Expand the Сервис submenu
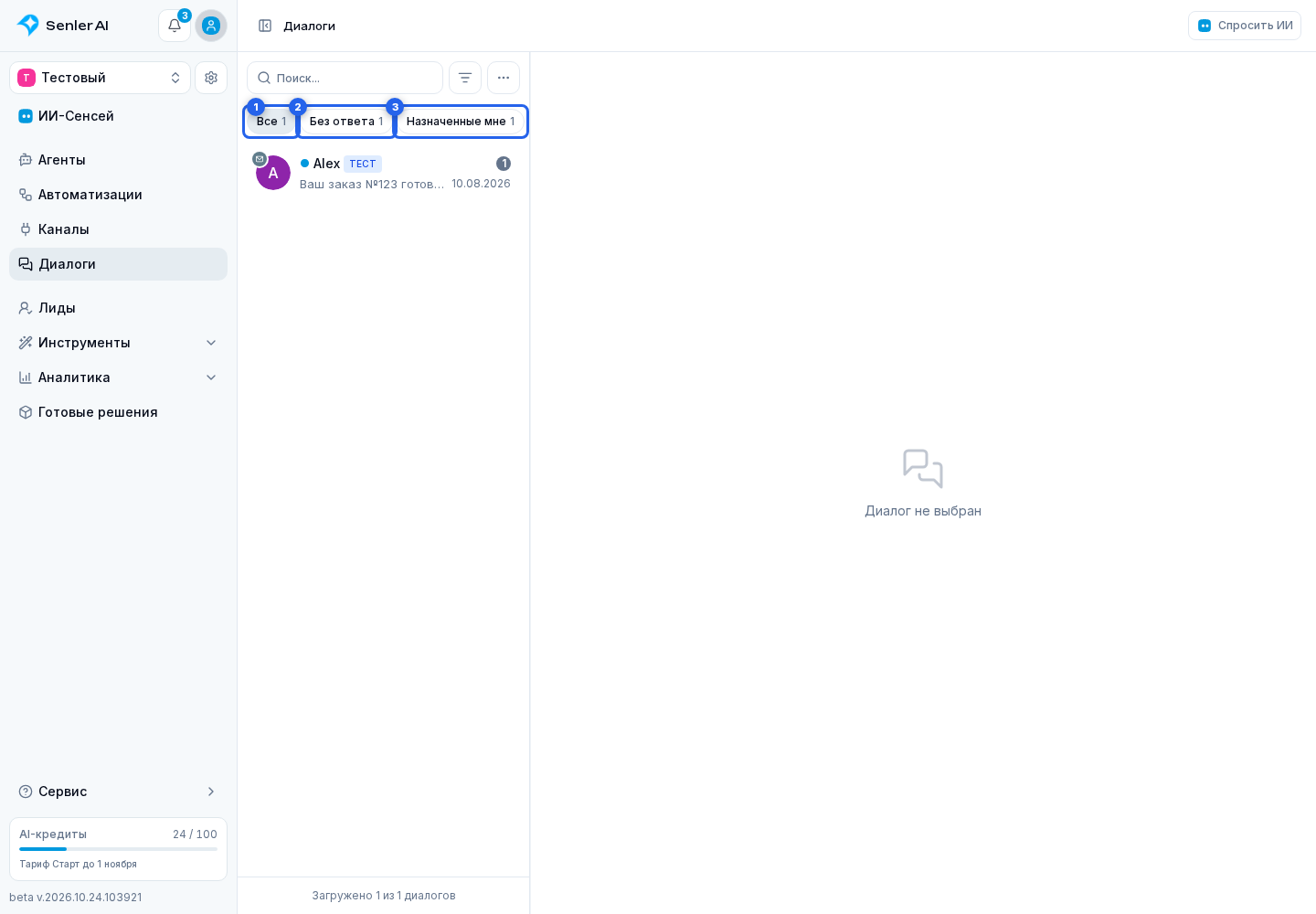The height and width of the screenshot is (914, 1316). pyautogui.click(x=118, y=792)
